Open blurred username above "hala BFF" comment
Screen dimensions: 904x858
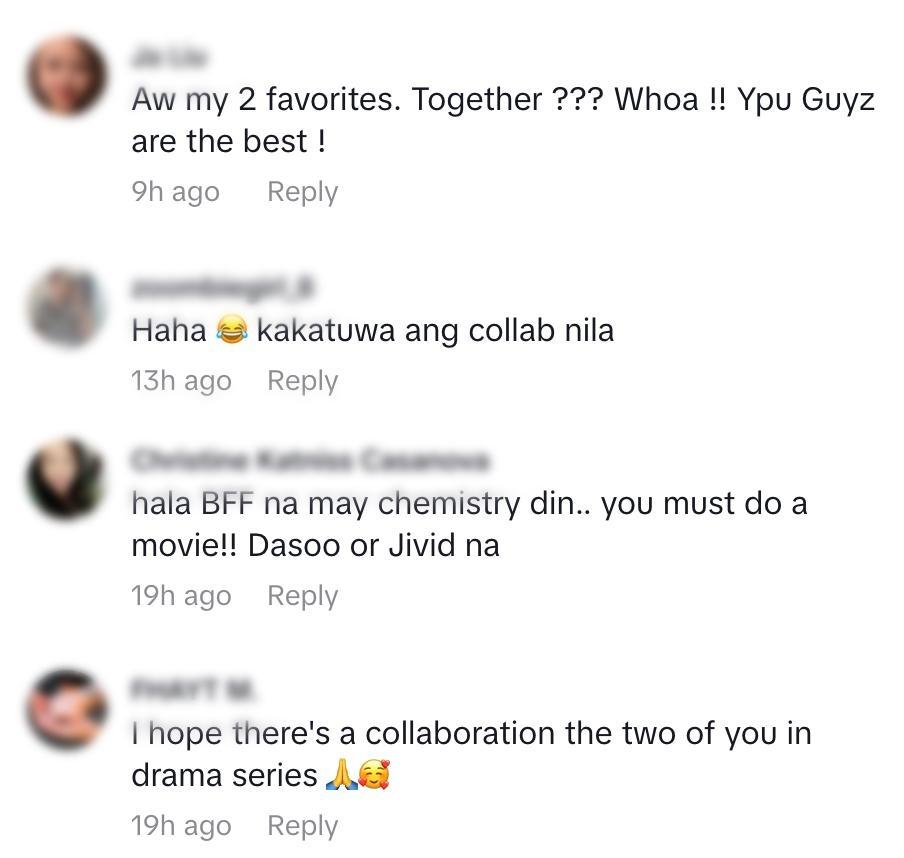[x=310, y=460]
